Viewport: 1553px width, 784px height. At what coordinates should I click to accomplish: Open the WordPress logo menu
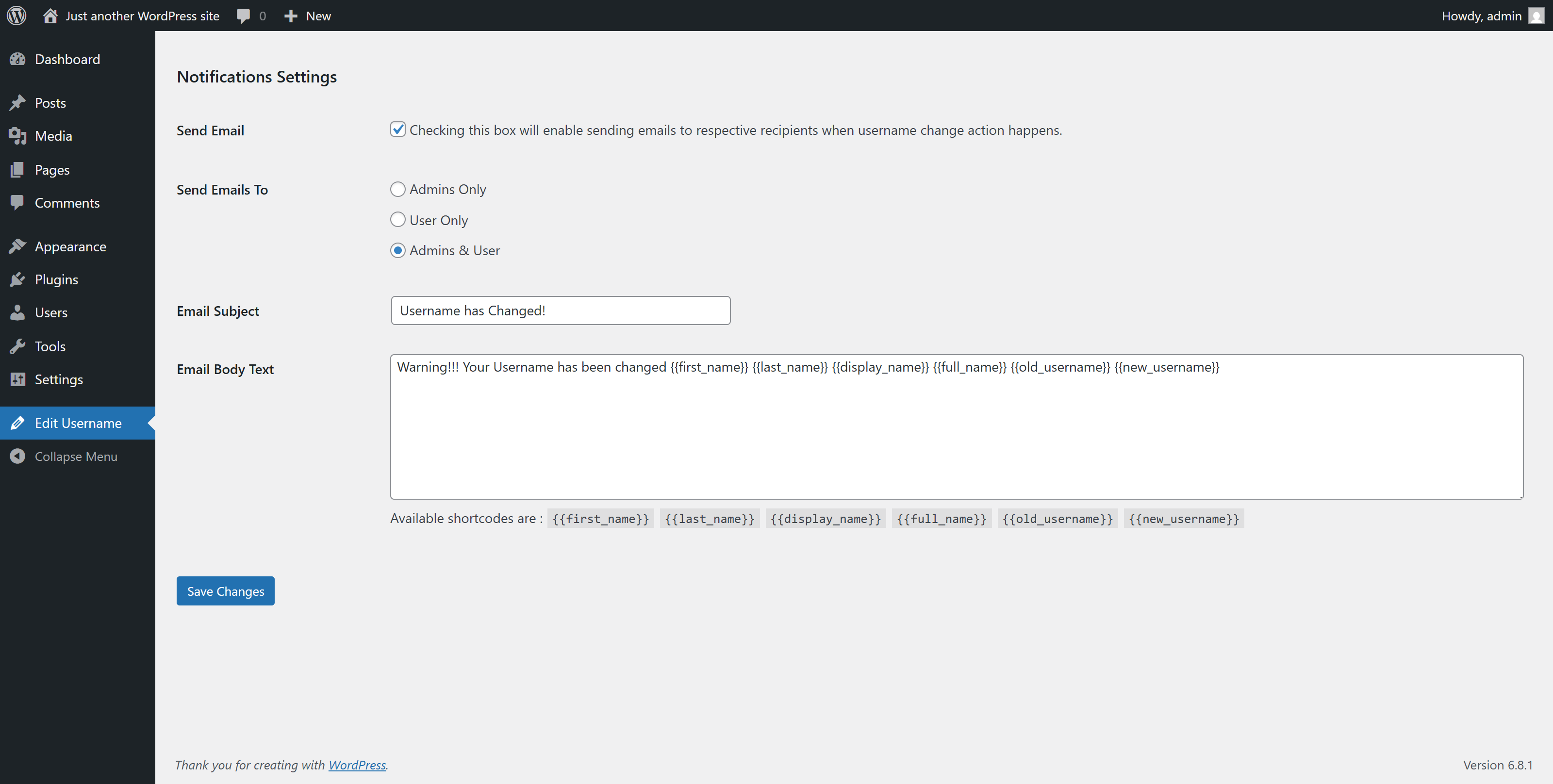click(17, 16)
